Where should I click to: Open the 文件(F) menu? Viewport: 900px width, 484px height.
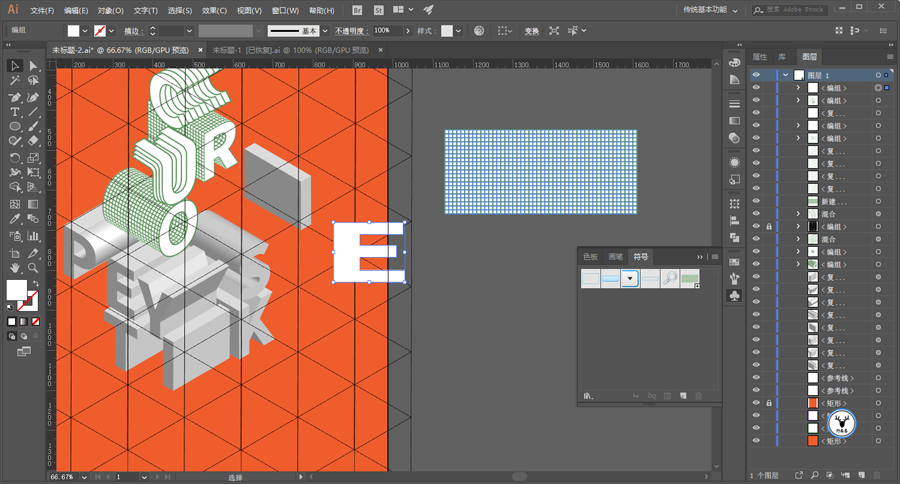point(42,10)
